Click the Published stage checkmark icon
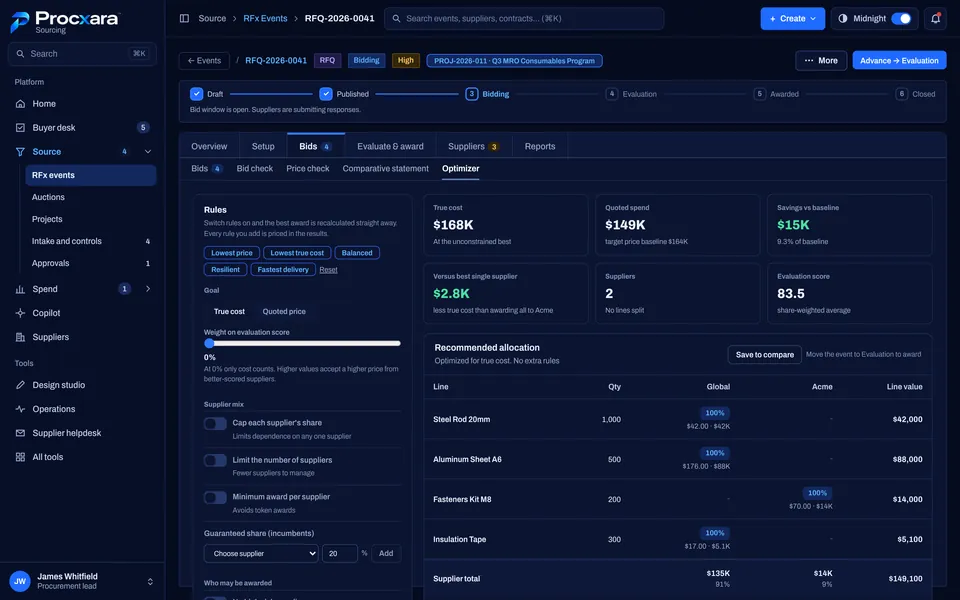 point(326,94)
